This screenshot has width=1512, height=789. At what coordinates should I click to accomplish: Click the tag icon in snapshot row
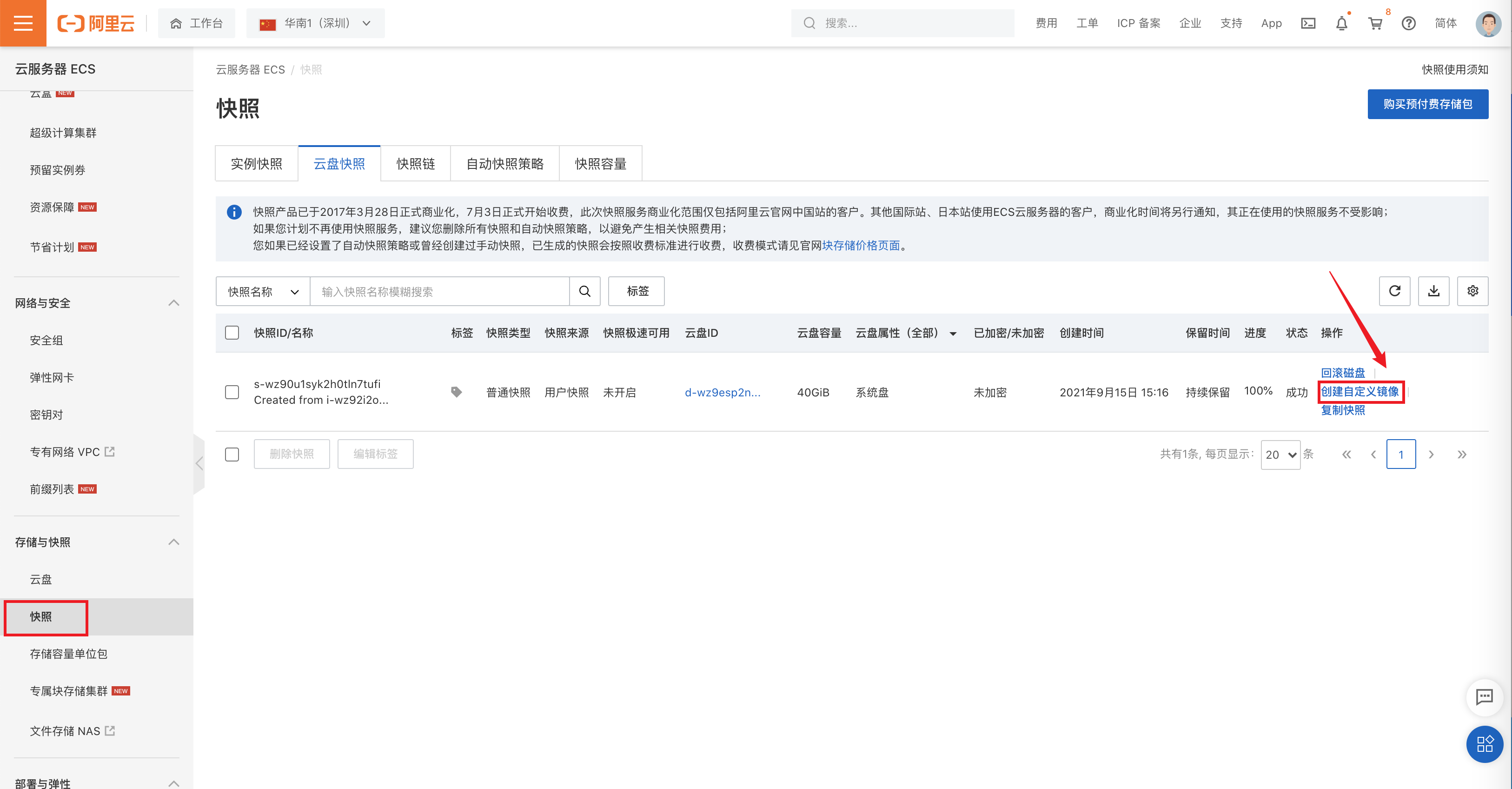pos(456,392)
